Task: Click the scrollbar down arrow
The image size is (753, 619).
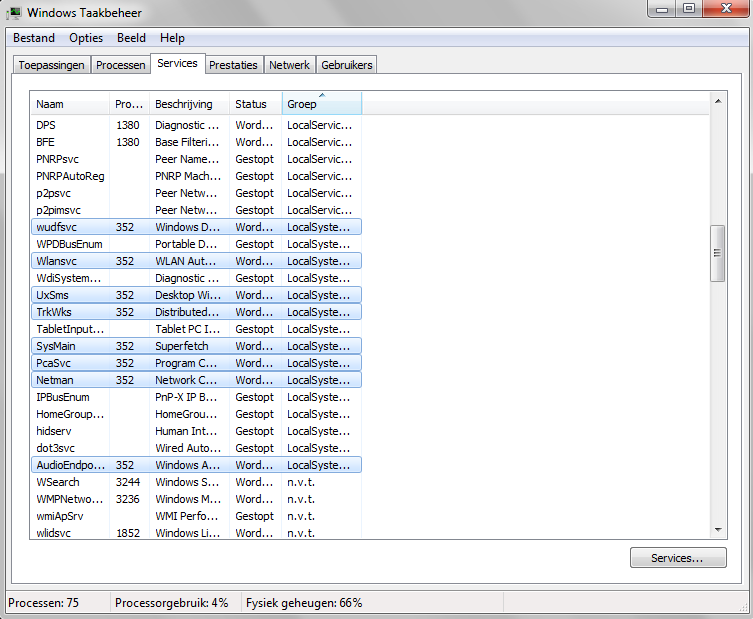Action: tap(718, 530)
